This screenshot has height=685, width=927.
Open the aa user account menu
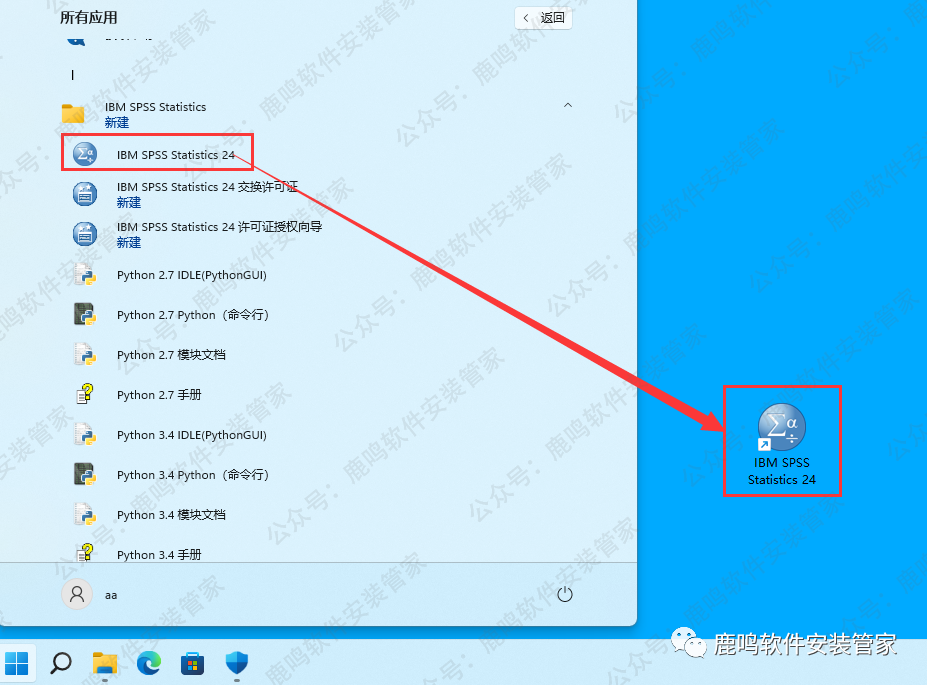pos(90,594)
